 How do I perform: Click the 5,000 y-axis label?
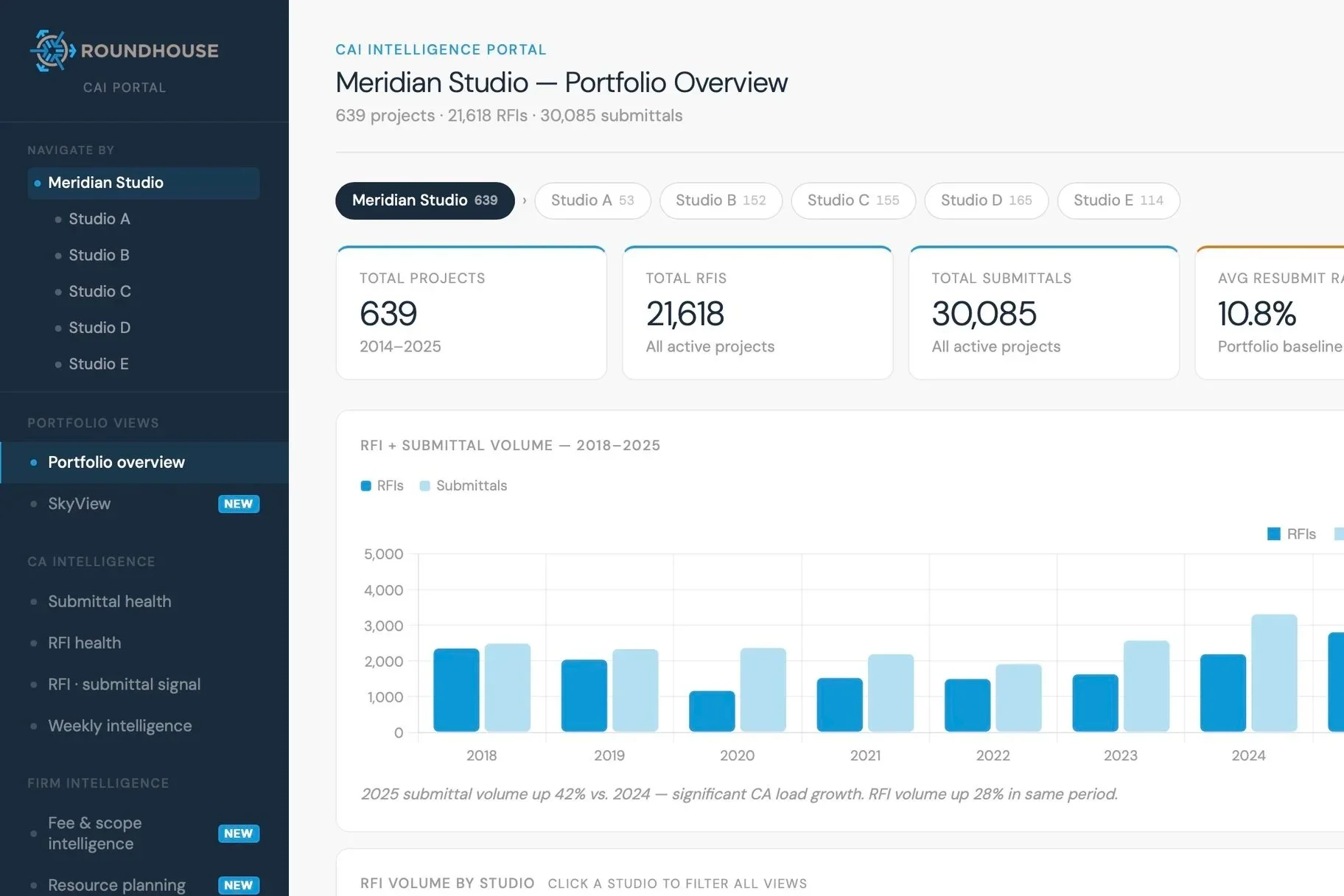[x=384, y=554]
